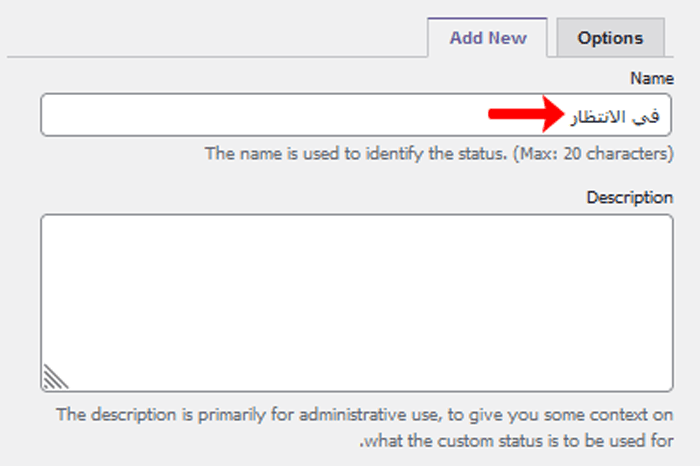Click the "Name" field label
Image resolution: width=700 pixels, height=466 pixels.
click(652, 77)
